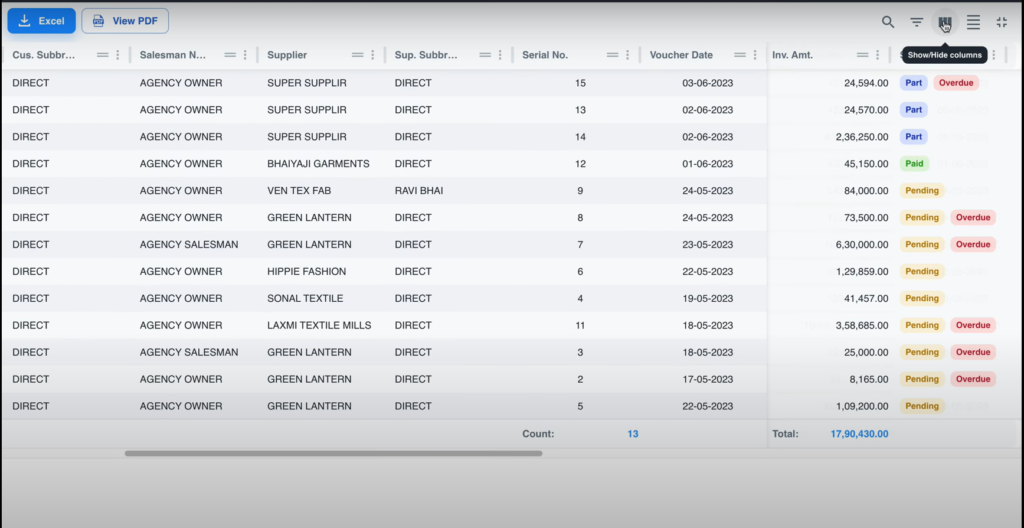
Task: Open the filter icon in toolbar
Action: (916, 22)
